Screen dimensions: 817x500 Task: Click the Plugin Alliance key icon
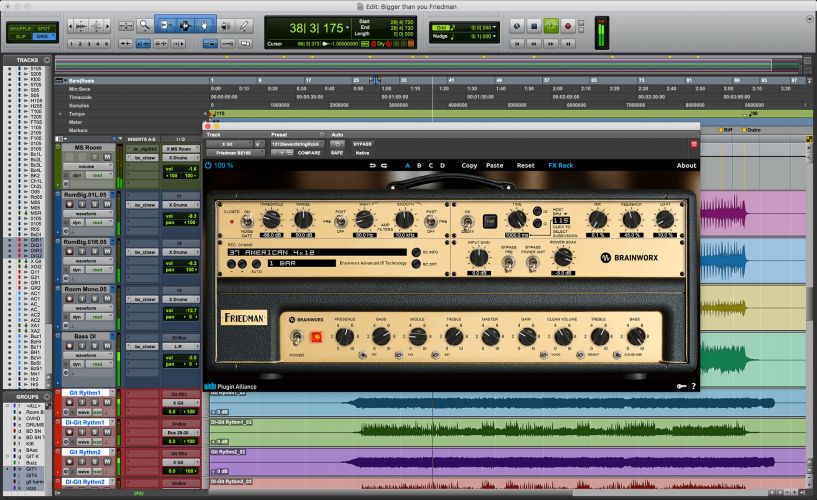pos(681,386)
